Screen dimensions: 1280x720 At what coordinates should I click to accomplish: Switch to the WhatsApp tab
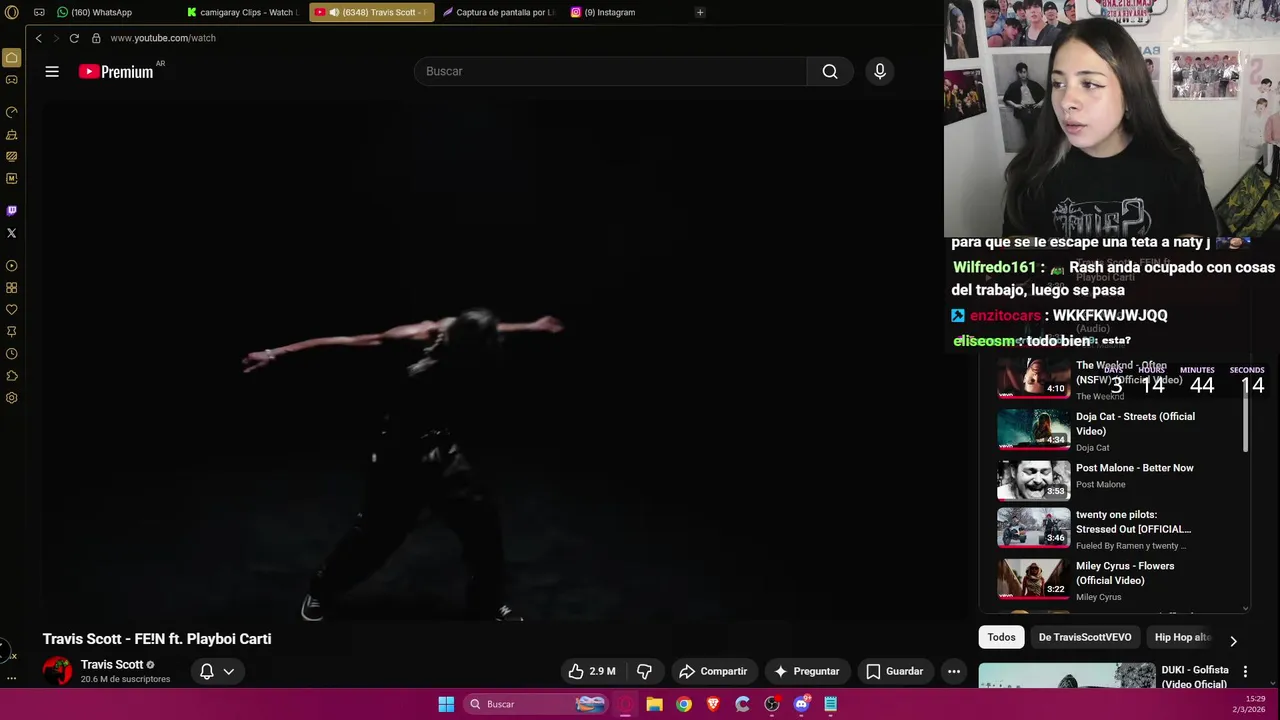[95, 12]
